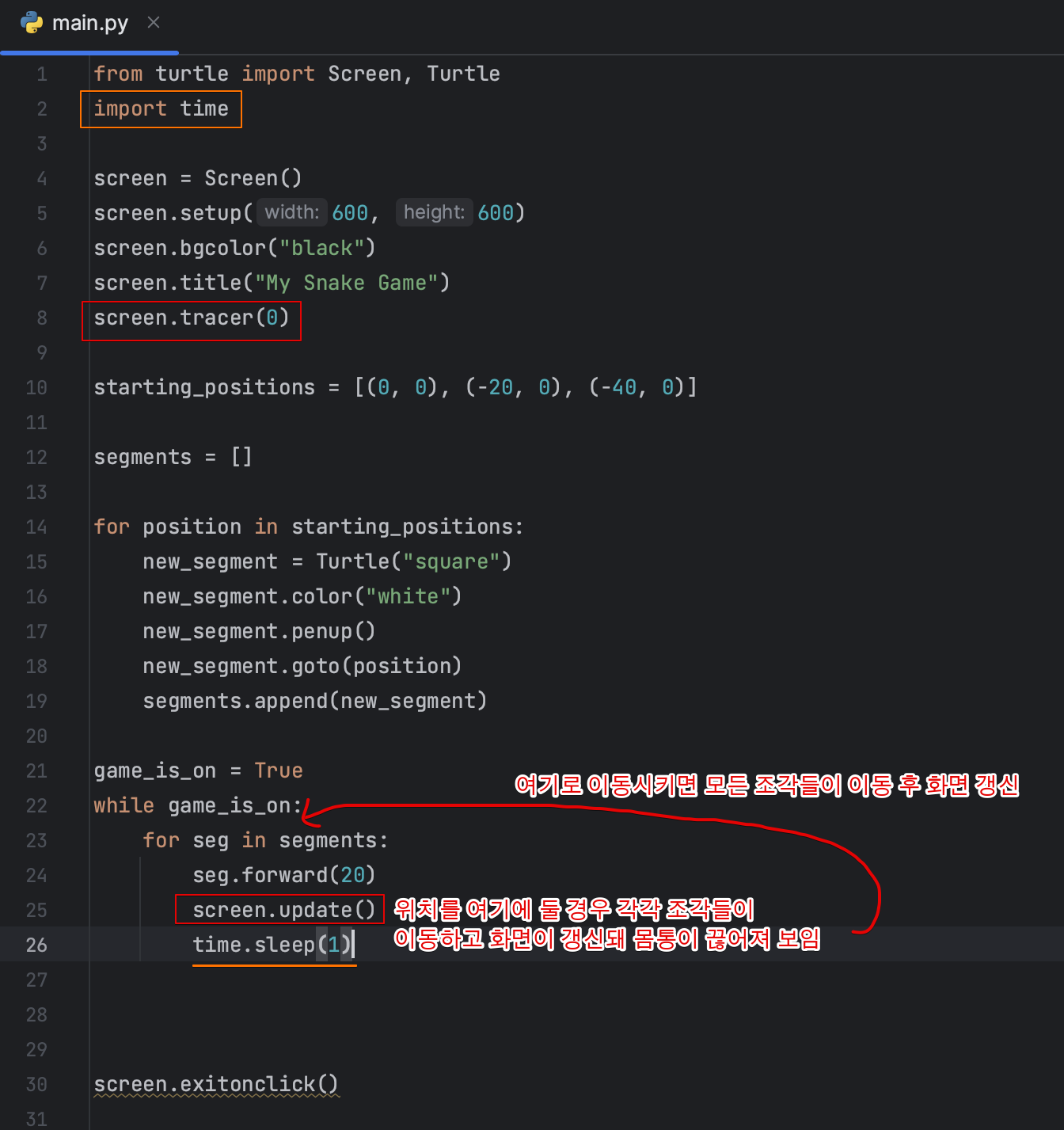Click 'screen.tracer(0)' on line 8
This screenshot has height=1130, width=1064.
[x=192, y=318]
